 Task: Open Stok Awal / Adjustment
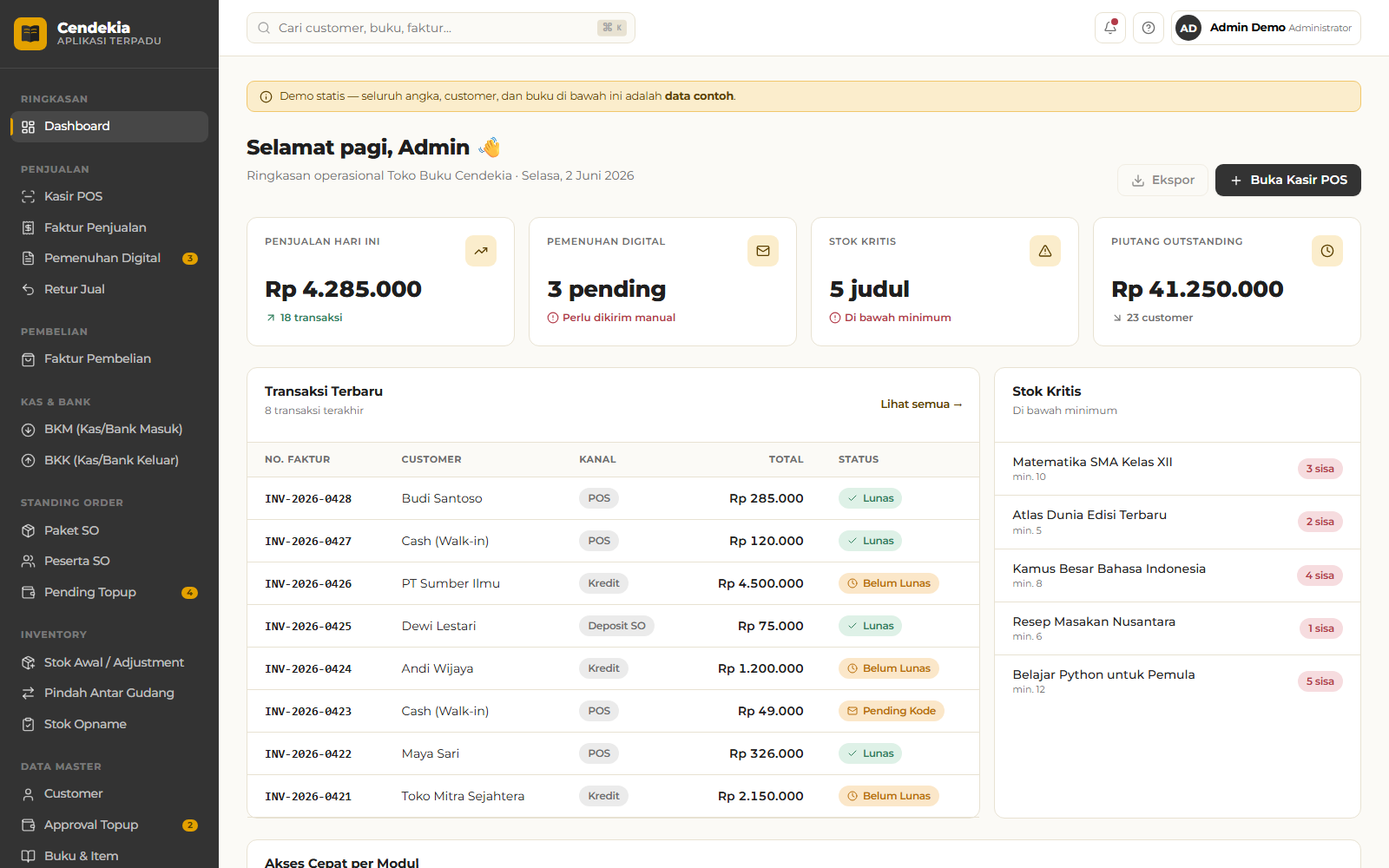(x=109, y=662)
